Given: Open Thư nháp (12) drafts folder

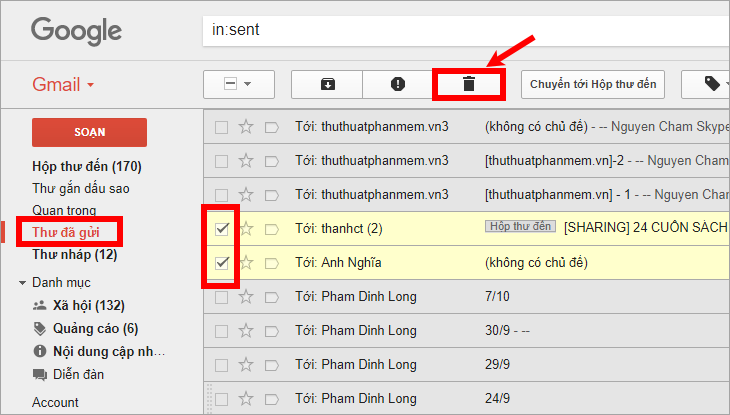Looking at the screenshot, I should pyautogui.click(x=74, y=254).
